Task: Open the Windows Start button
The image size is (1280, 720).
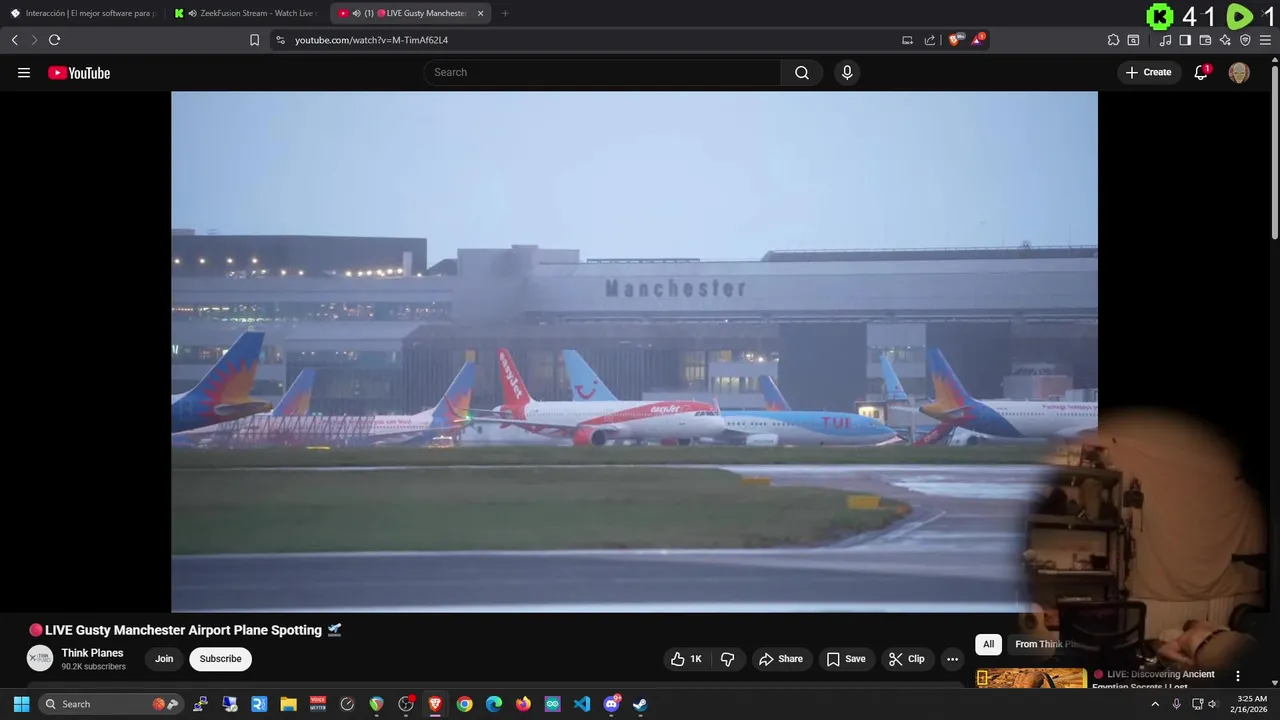Action: coord(21,704)
